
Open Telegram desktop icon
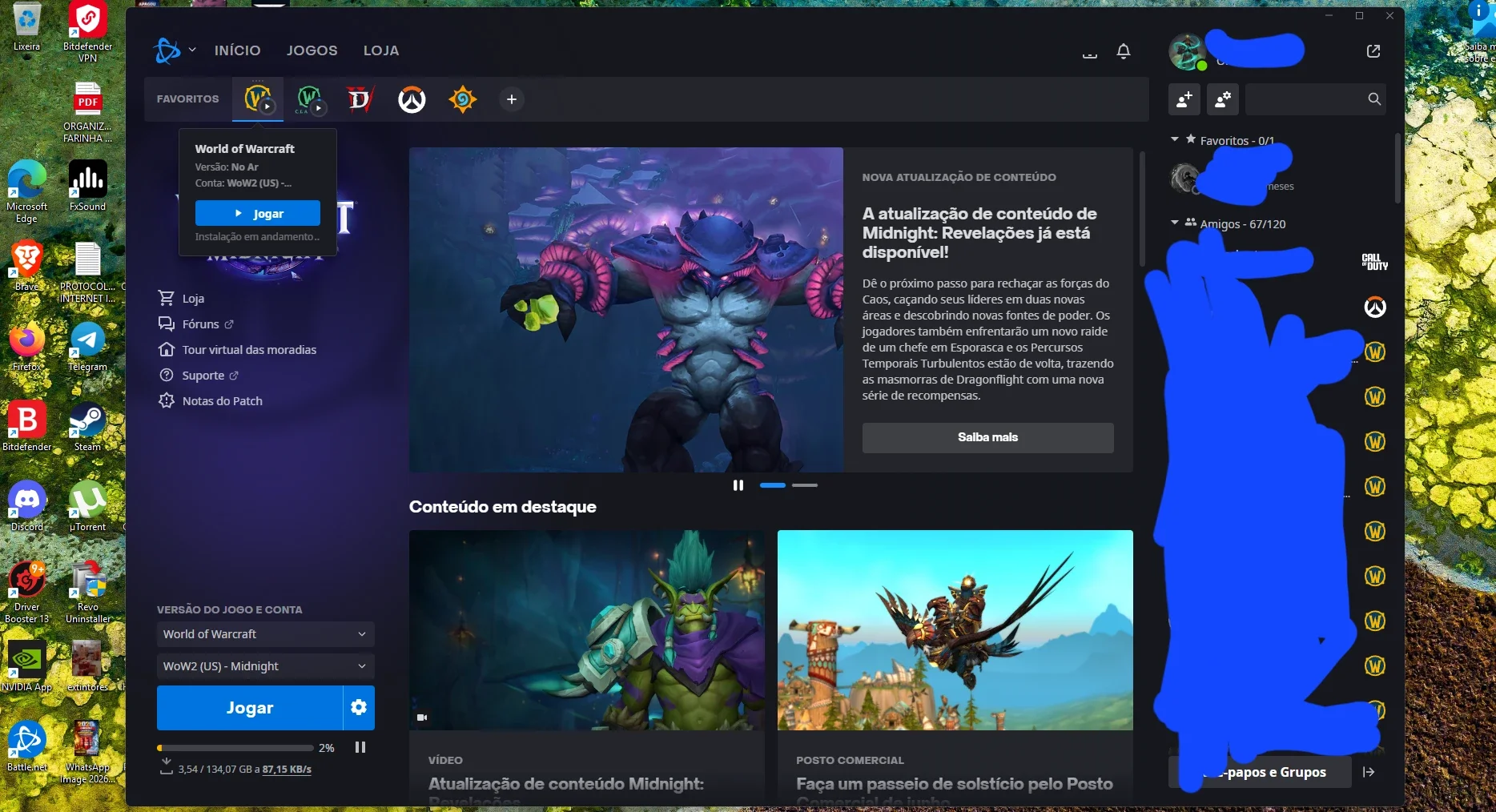(x=87, y=347)
